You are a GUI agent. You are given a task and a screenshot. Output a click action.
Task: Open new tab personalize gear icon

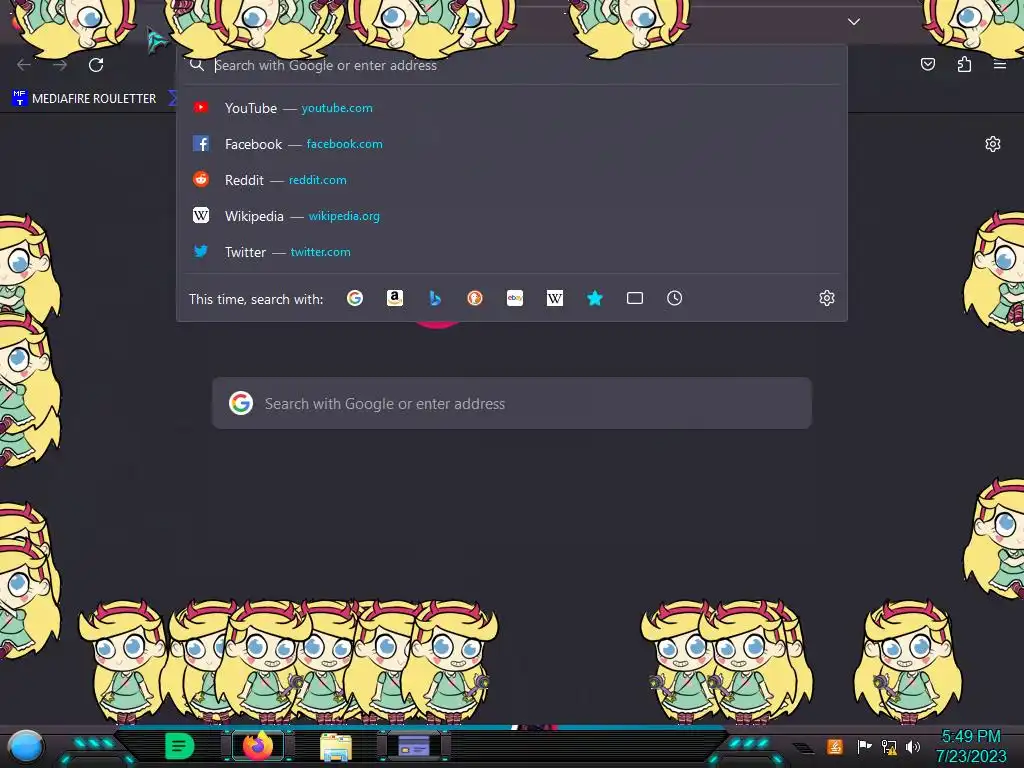tap(993, 144)
